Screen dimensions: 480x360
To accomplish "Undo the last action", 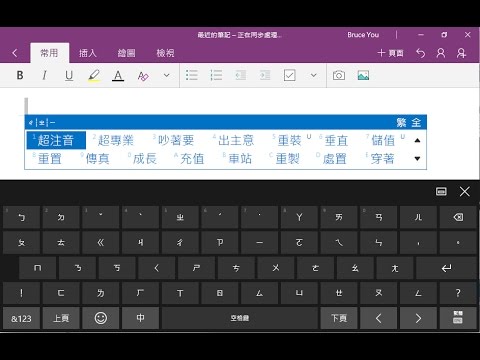I will 421,53.
